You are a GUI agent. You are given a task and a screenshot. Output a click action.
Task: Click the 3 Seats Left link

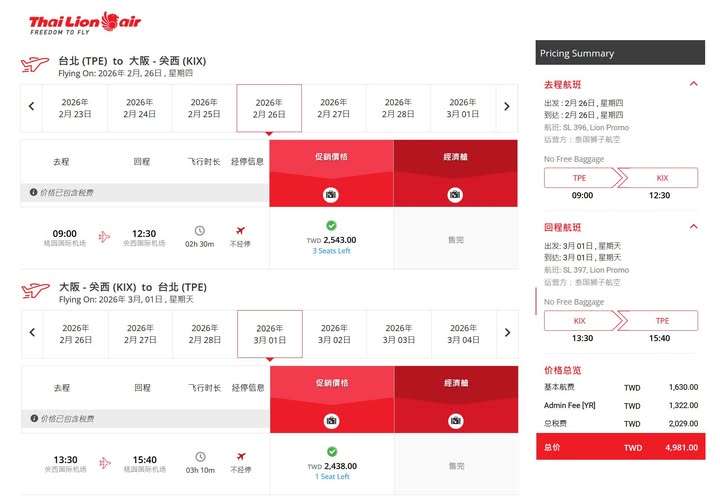tap(331, 251)
